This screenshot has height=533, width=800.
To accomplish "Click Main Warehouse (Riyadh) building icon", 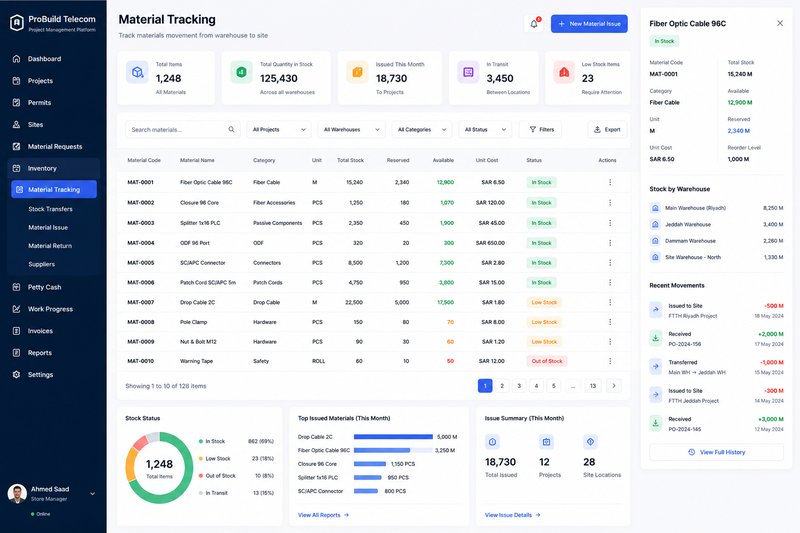I will tap(655, 208).
